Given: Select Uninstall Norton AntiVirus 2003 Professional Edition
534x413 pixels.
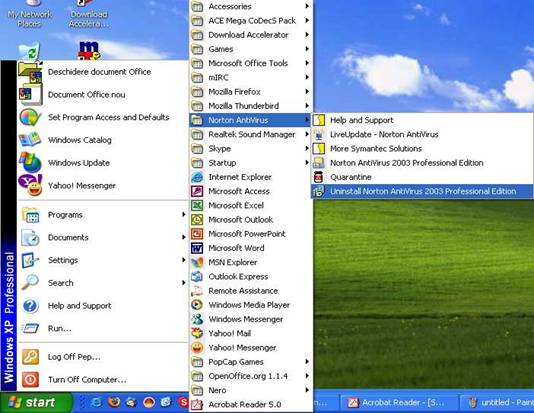Looking at the screenshot, I should tap(422, 191).
